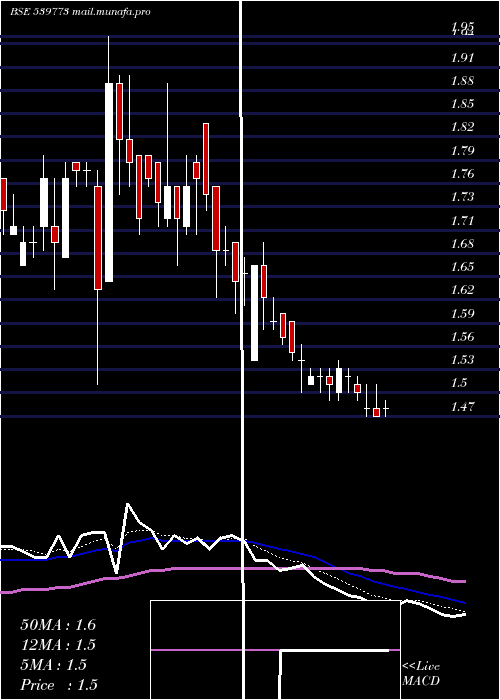Image resolution: width=500 pixels, height=700 pixels.
Task: Click the 1.47 price axis label
Action: click(x=461, y=407)
